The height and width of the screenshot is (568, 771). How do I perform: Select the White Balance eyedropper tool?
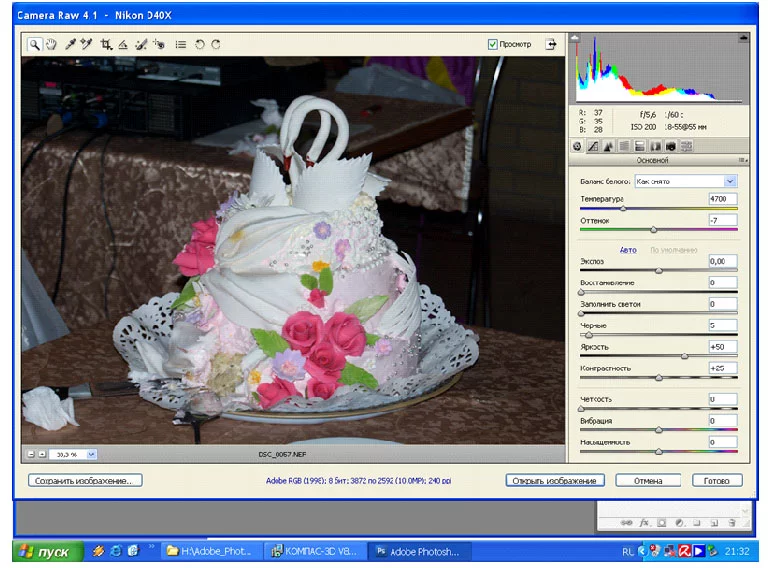click(70, 45)
